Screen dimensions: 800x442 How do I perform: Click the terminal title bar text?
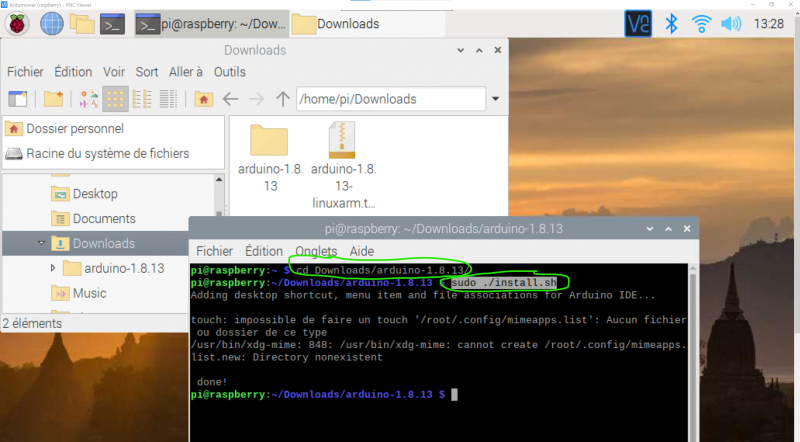click(x=444, y=229)
